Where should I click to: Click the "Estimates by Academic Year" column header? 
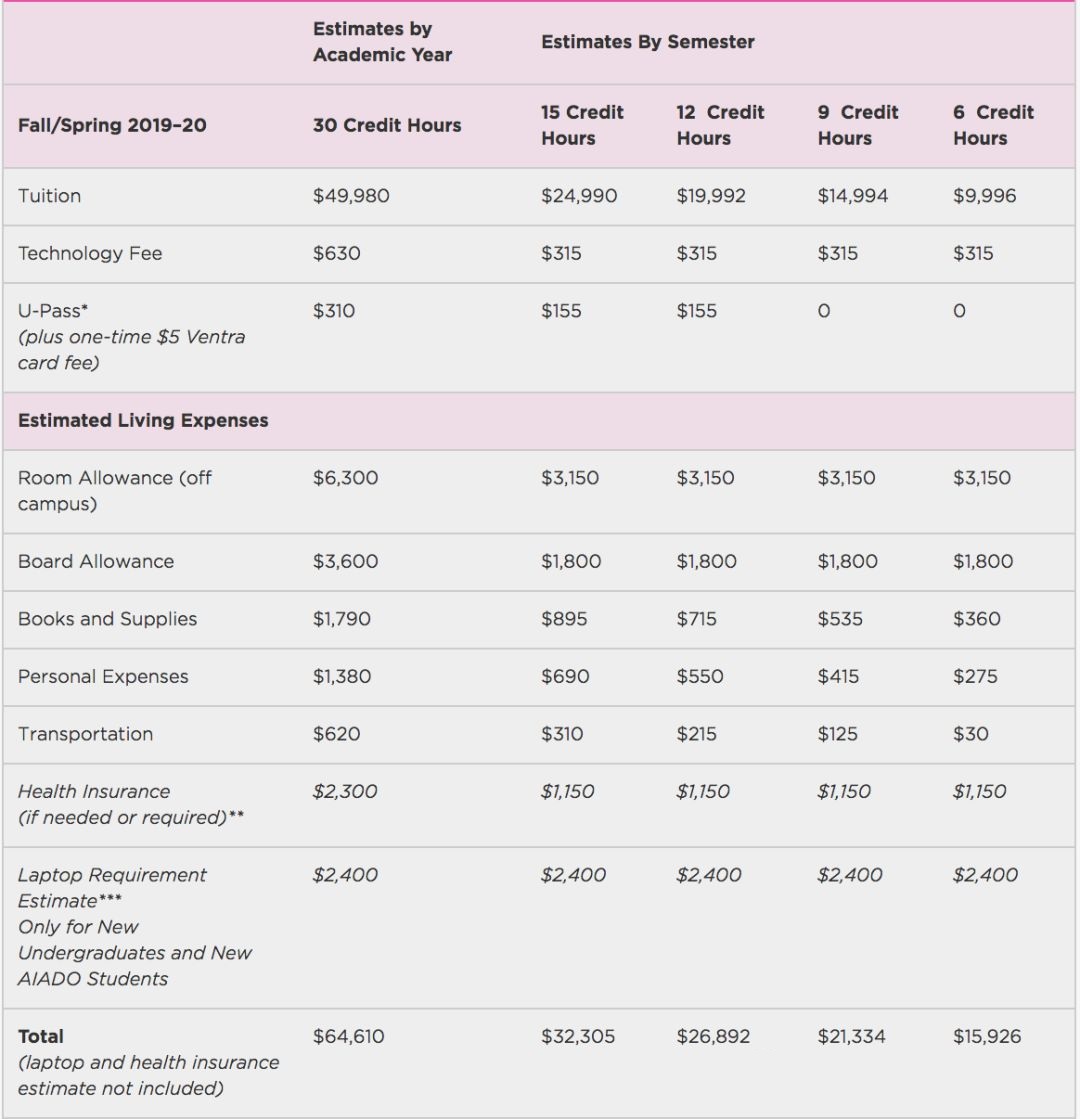382,42
